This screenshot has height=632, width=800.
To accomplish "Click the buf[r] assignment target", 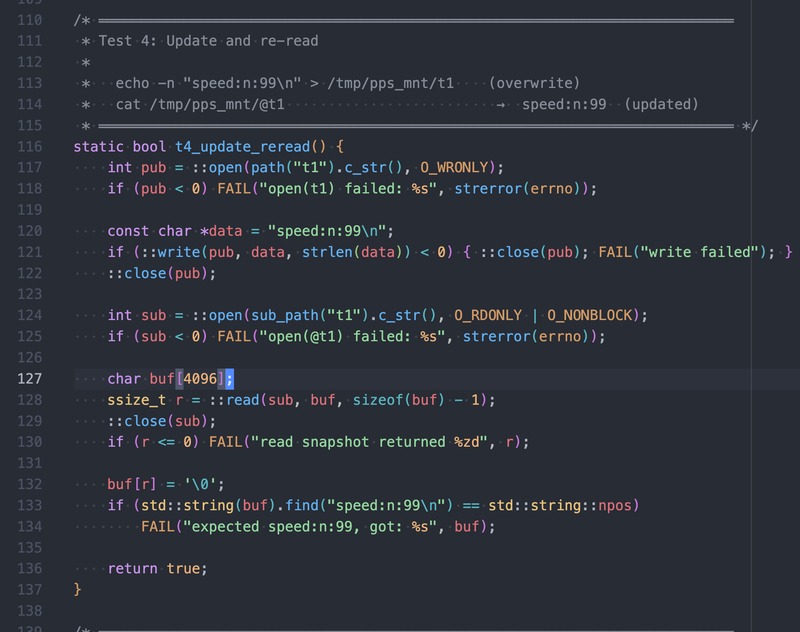I will [132, 485].
